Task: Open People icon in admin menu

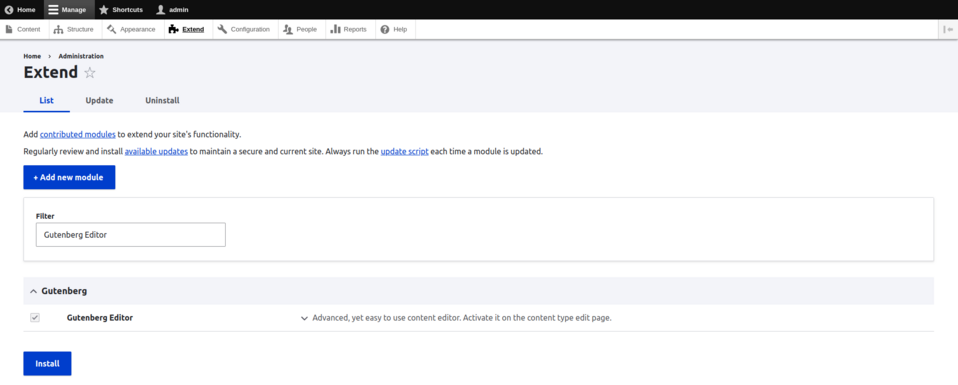Action: [288, 29]
